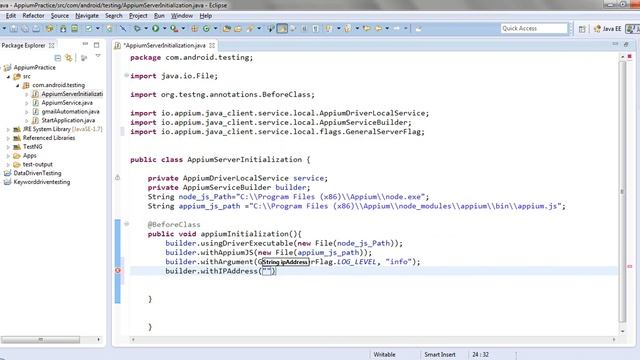The height and width of the screenshot is (360, 640).
Task: Open the Project menu
Action: pos(138,16)
